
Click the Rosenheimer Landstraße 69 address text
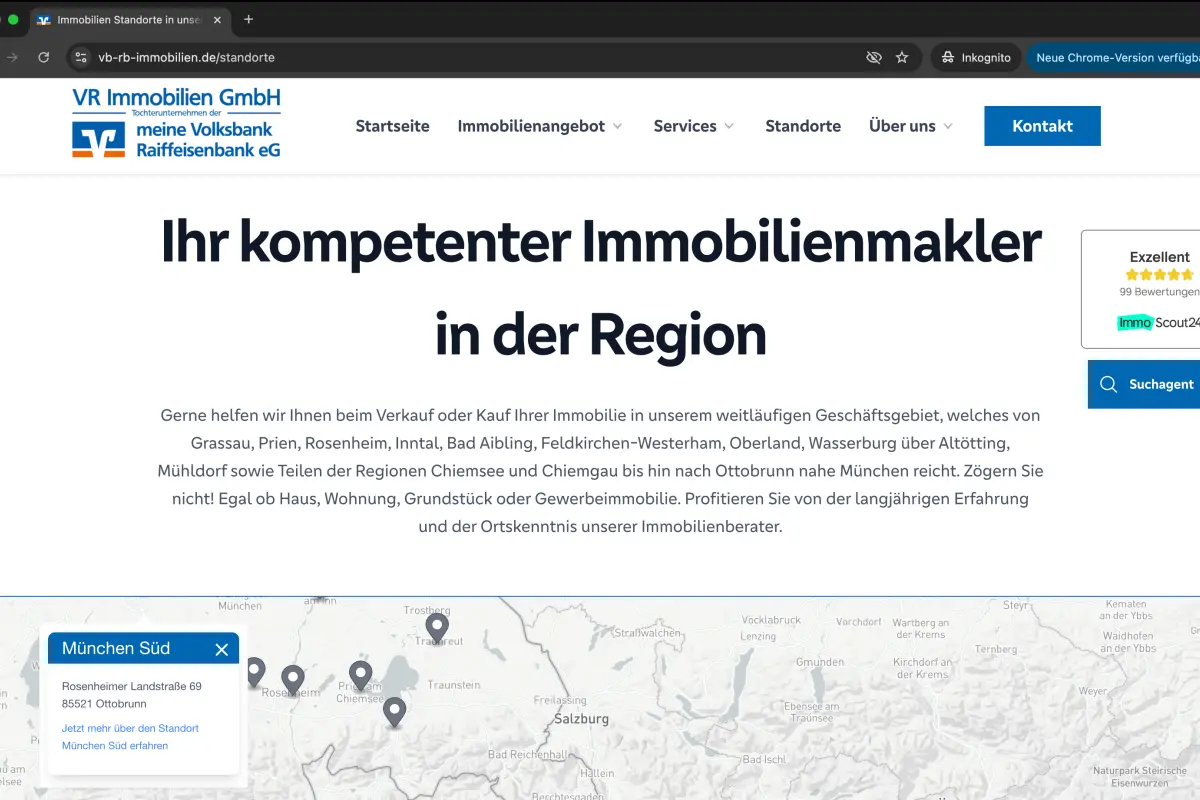[132, 686]
